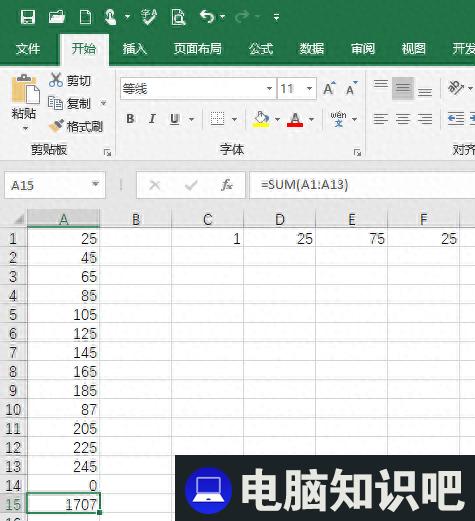Switch to the 插入 tab

tap(135, 49)
